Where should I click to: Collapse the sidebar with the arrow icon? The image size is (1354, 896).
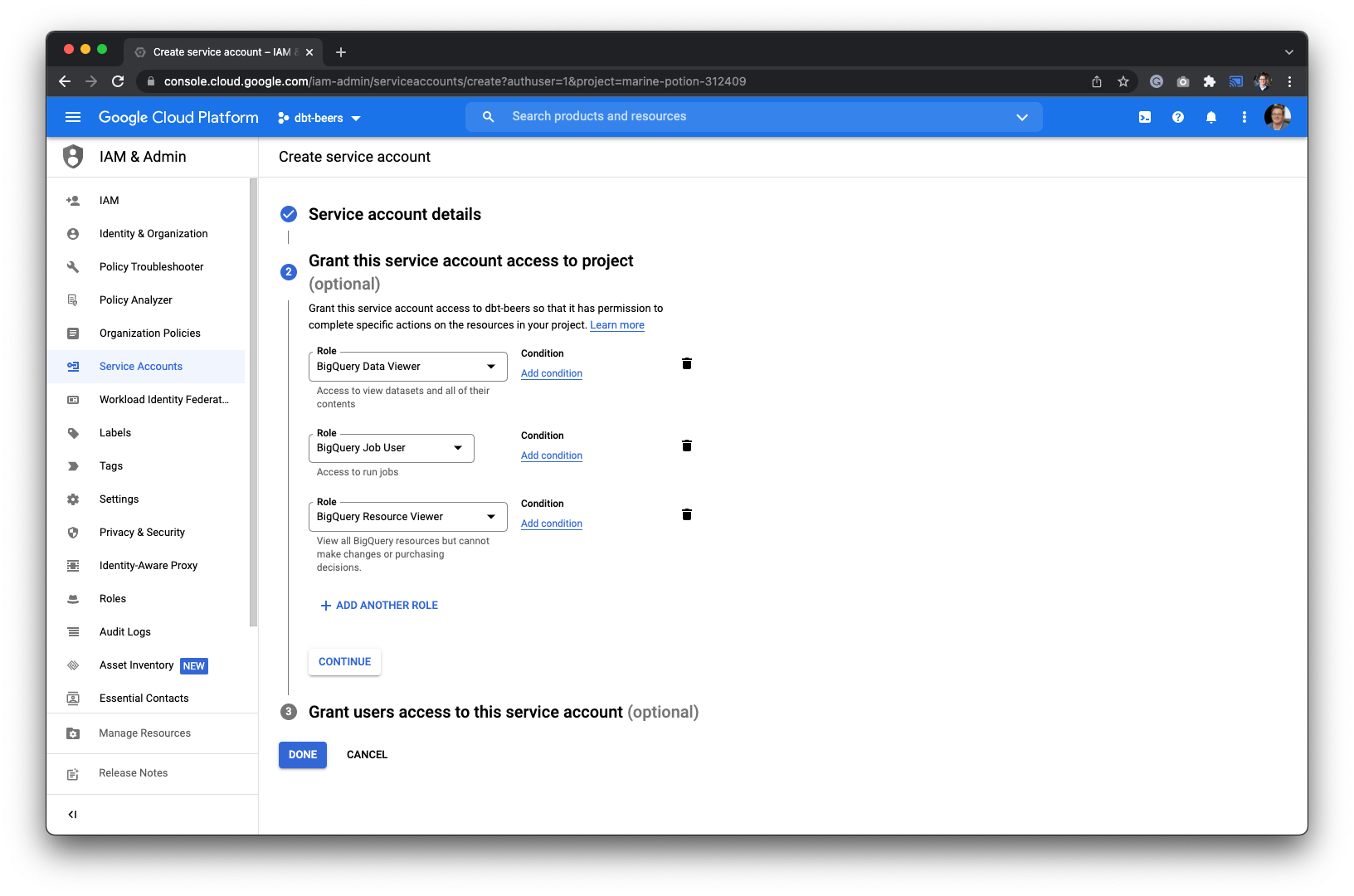click(73, 815)
